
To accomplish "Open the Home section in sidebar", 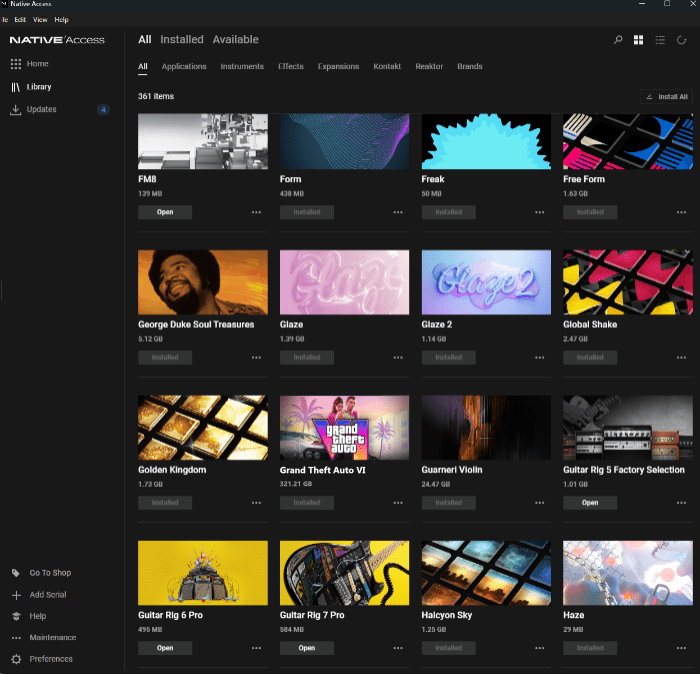I will (x=37, y=64).
